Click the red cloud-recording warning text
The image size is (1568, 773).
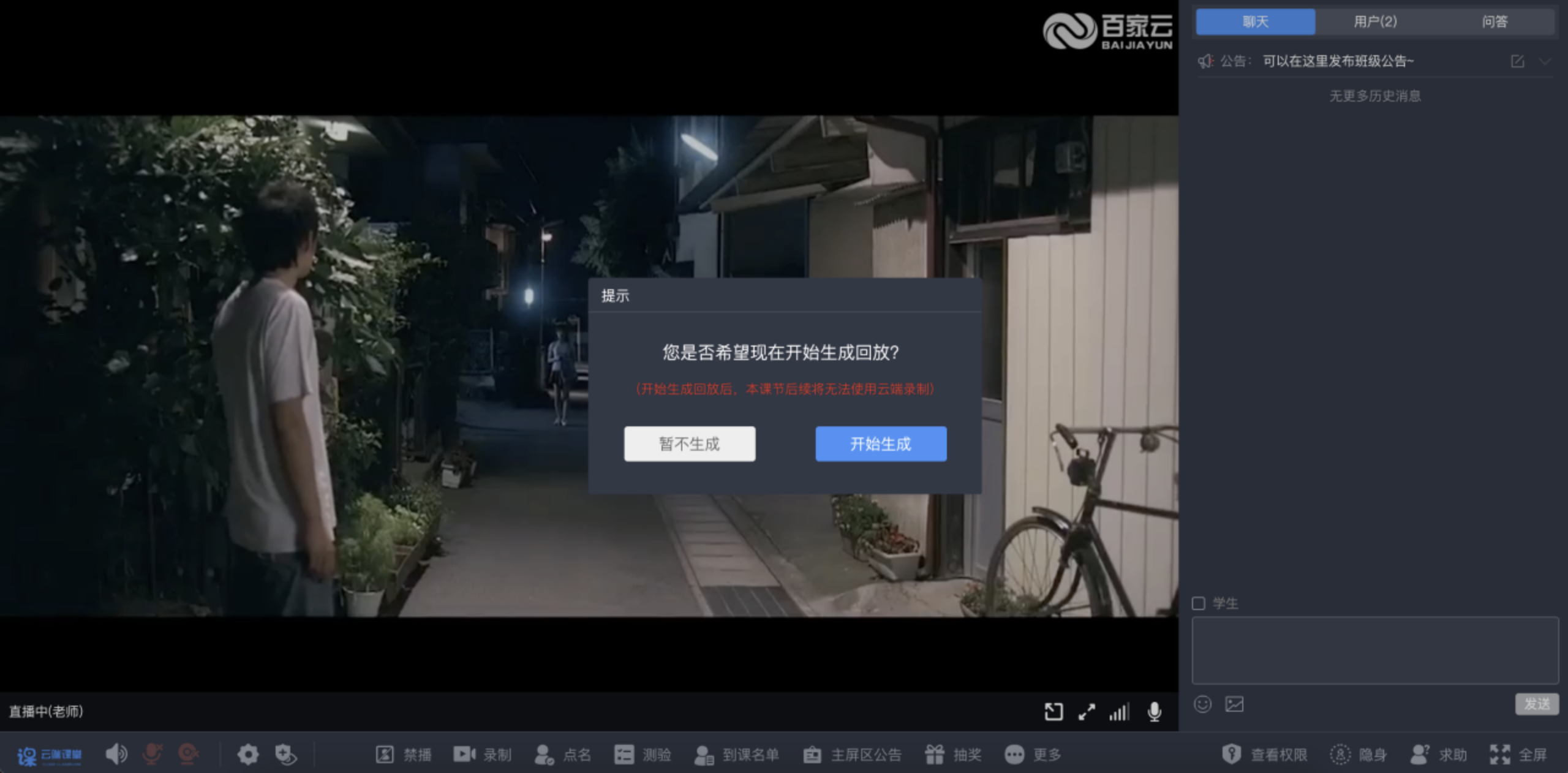pos(785,389)
